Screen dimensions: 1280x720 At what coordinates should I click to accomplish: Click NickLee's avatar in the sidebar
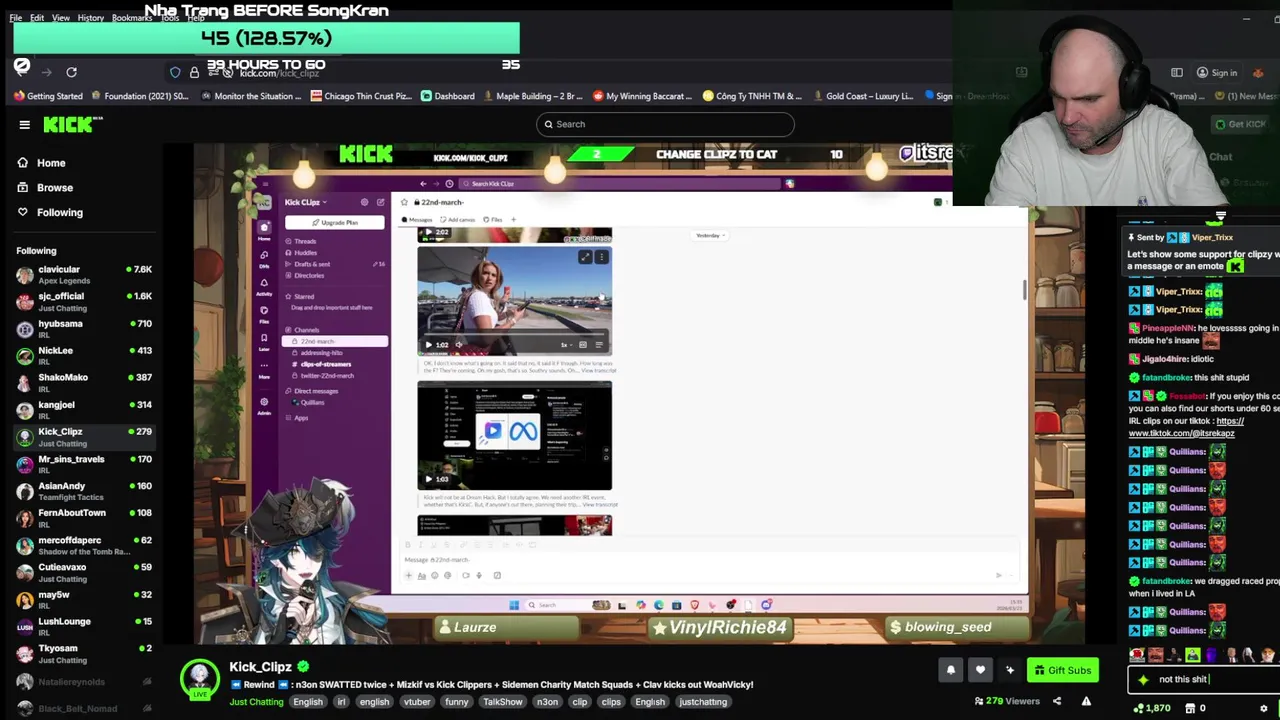[25, 356]
